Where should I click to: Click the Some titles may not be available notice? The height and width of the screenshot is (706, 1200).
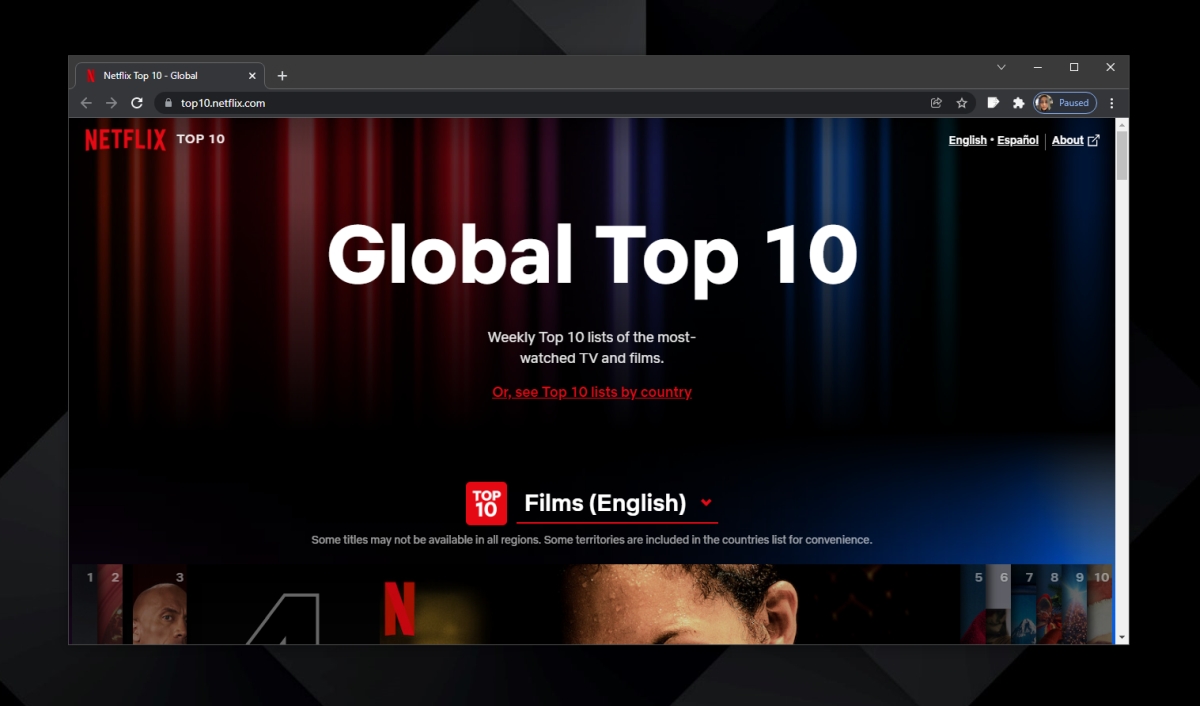click(x=592, y=540)
